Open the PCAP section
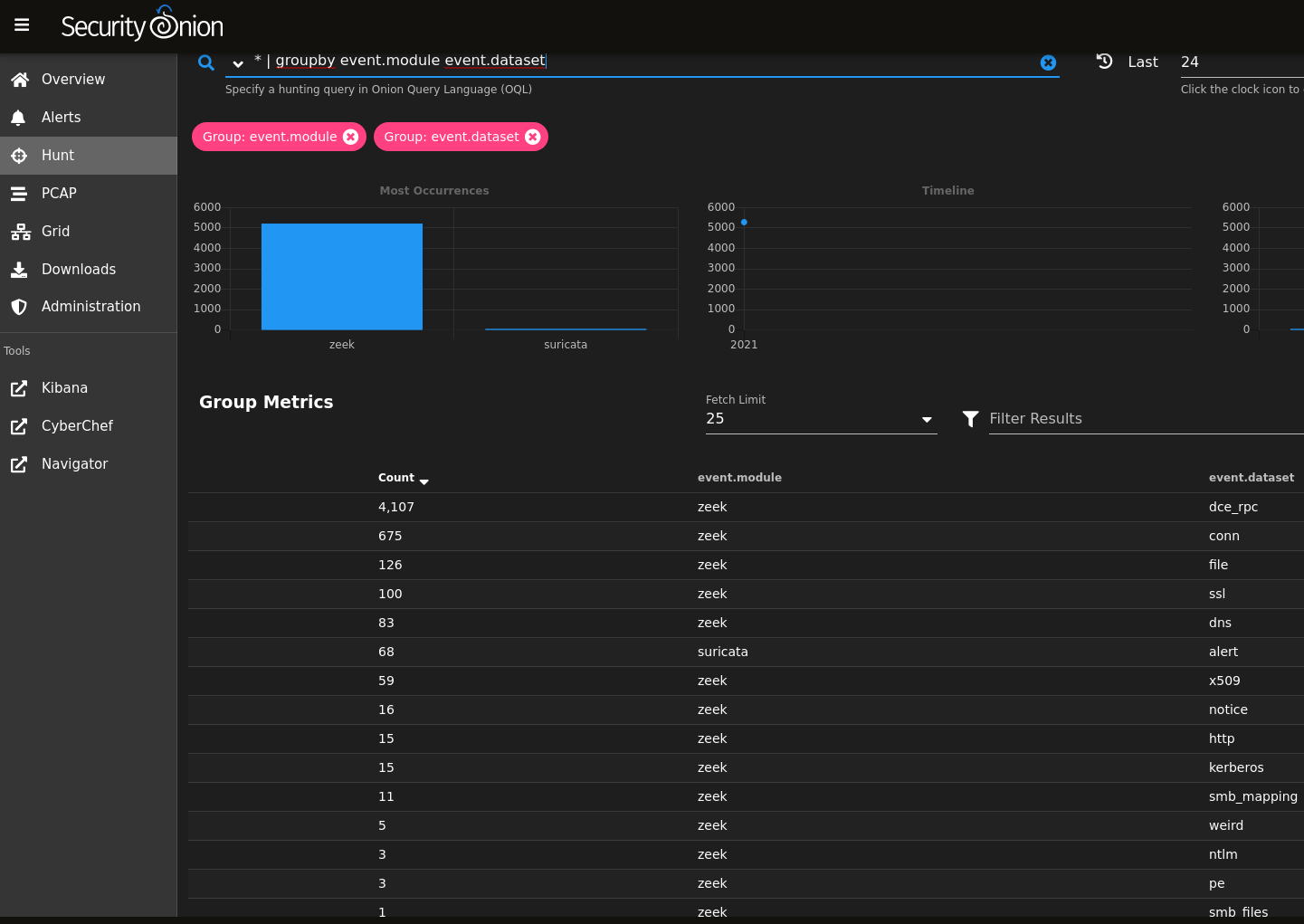The image size is (1304, 924). (89, 194)
